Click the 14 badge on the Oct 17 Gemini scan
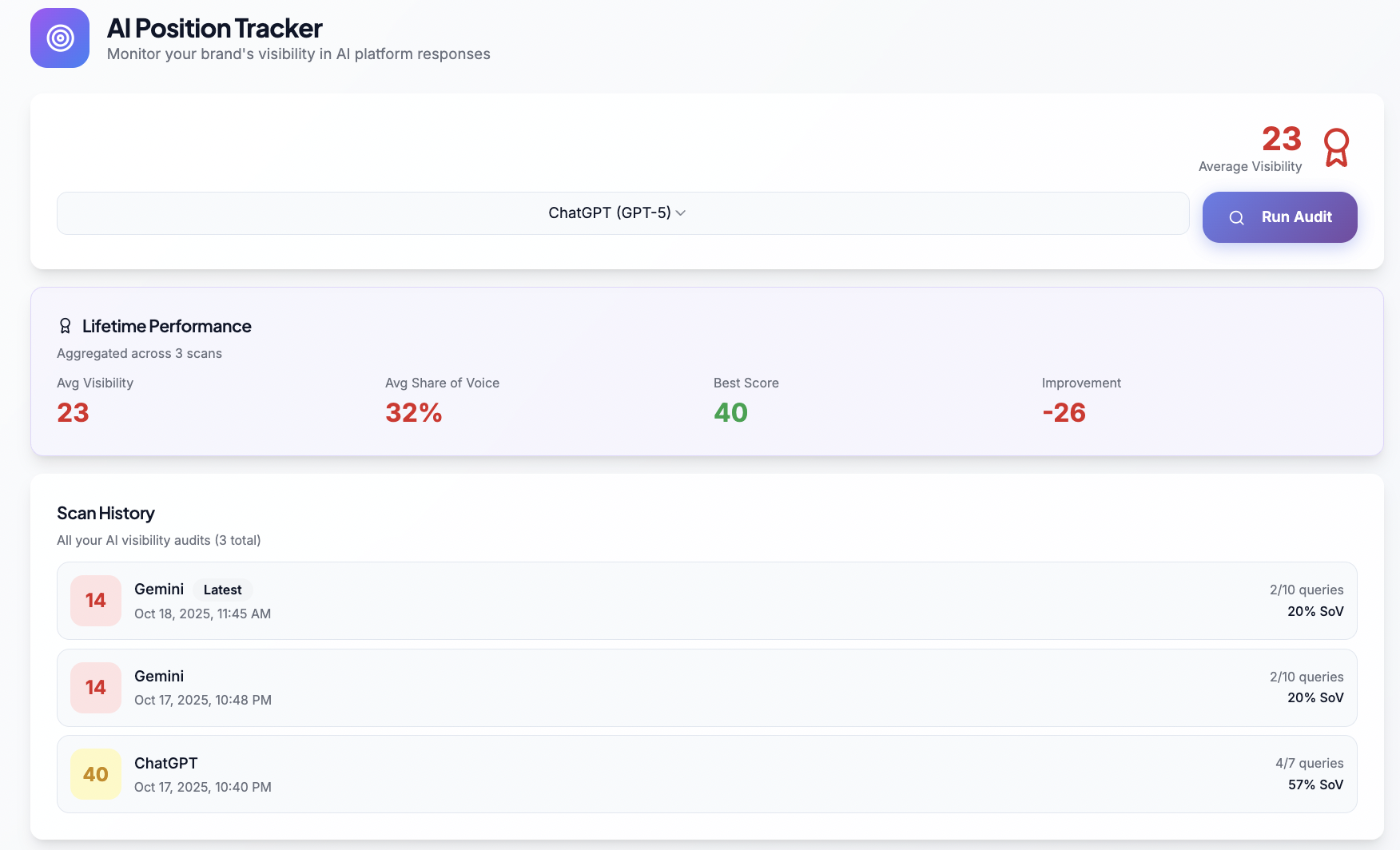1400x850 pixels. [95, 687]
